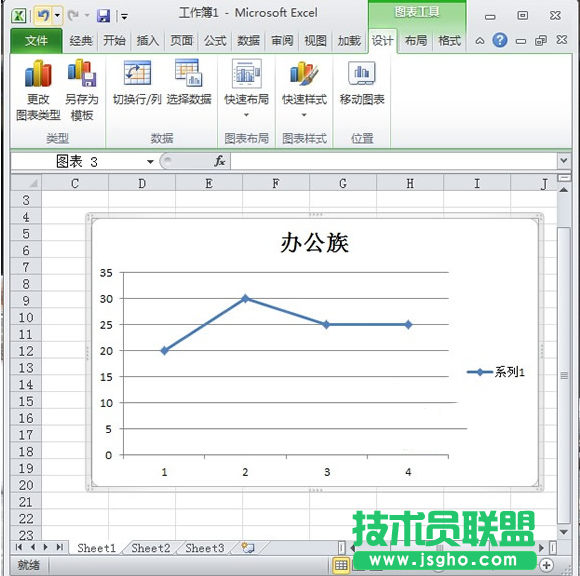Click the zoom in plus button
Viewport: 580px width, 576px height.
pyautogui.click(x=546, y=565)
